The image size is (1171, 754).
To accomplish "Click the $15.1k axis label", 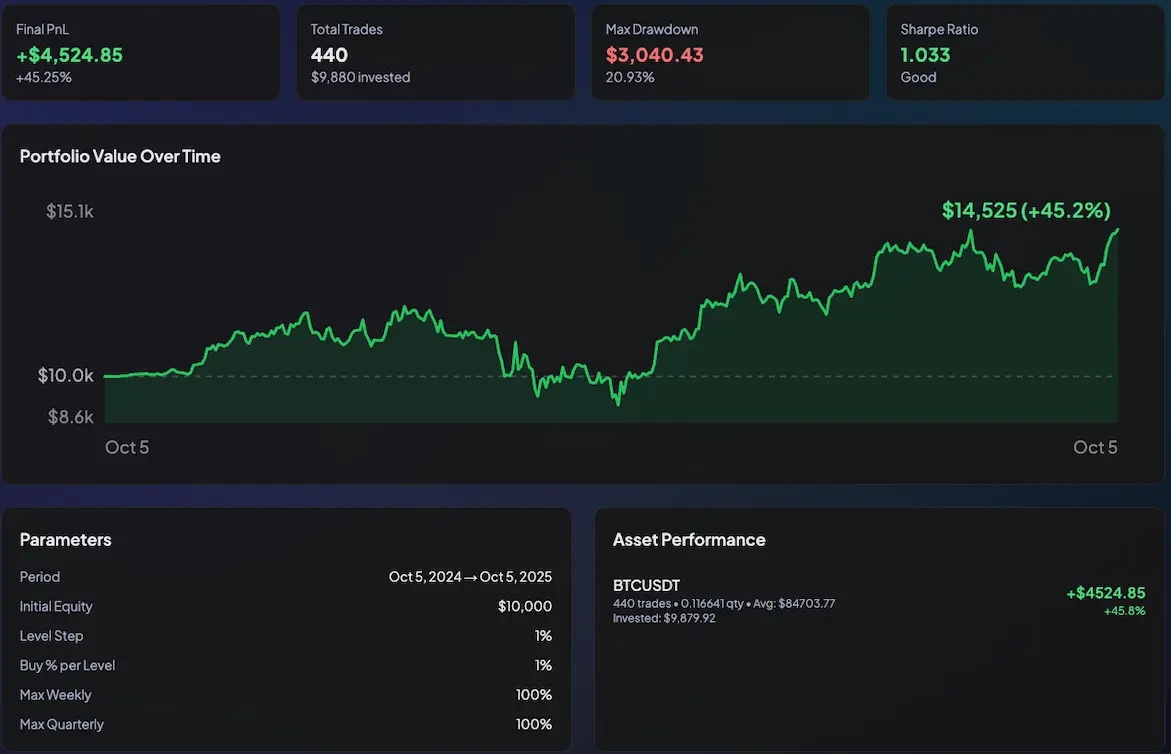I will tap(69, 210).
